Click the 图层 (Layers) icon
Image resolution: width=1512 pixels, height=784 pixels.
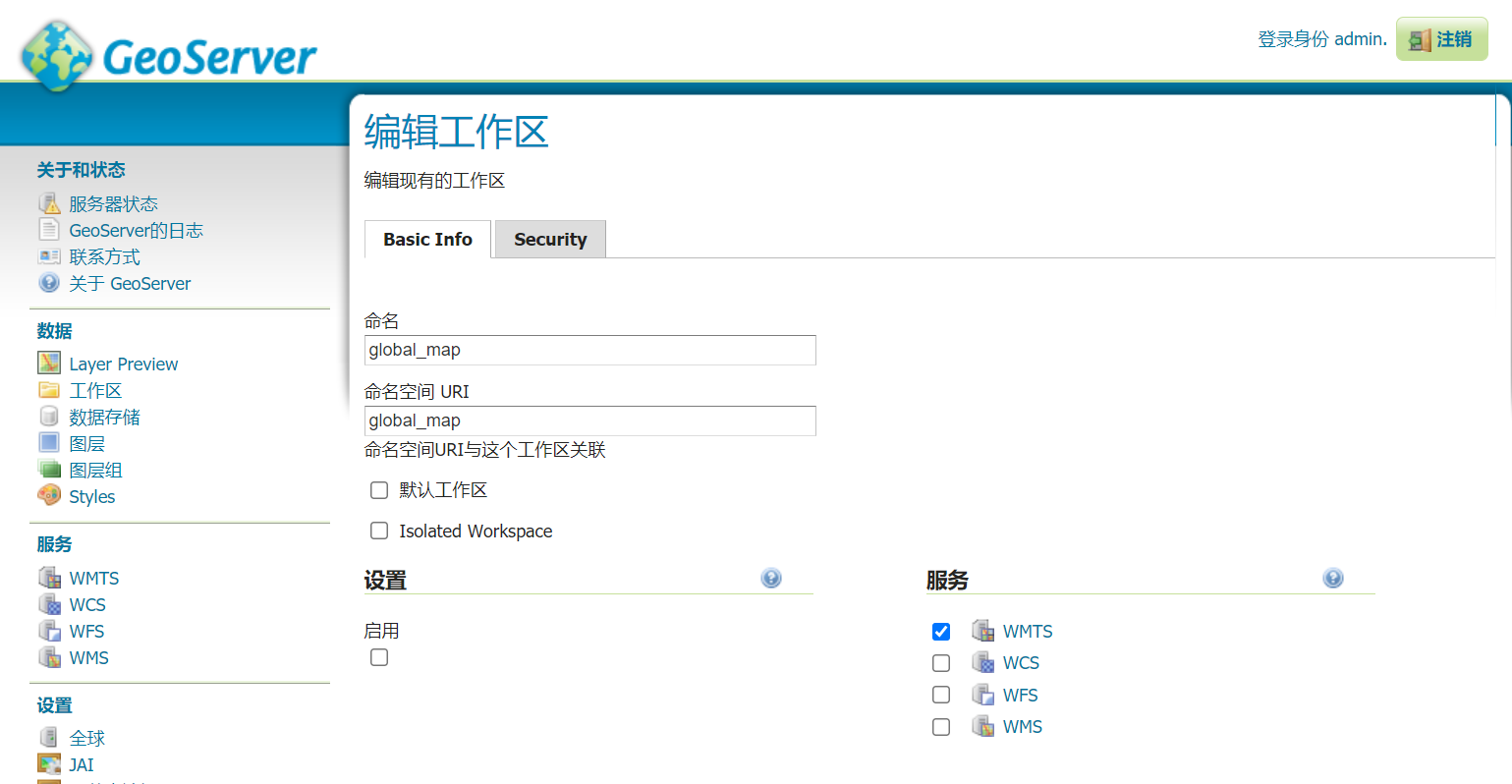click(x=49, y=443)
